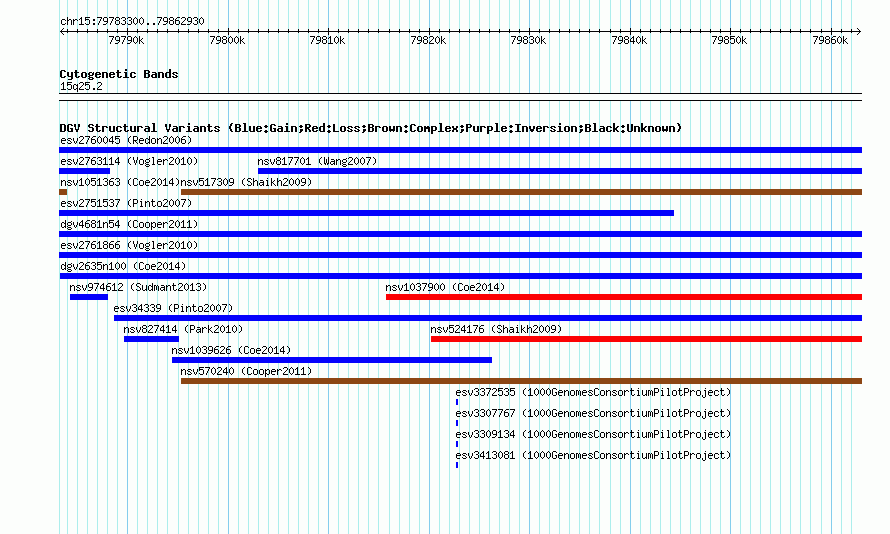
Task: Open esv2761866 (Vogler2010) label
Action: click(129, 245)
